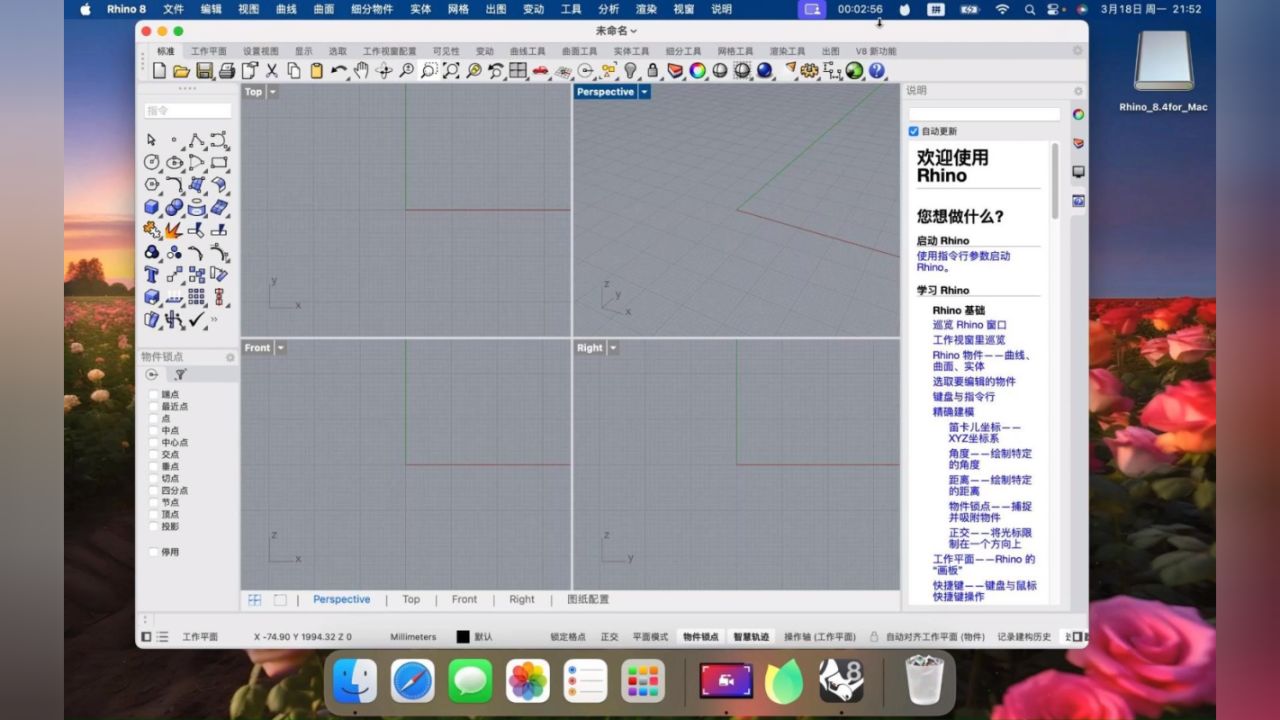The image size is (1280, 720).
Task: Toggle 正交 ortho mode in status bar
Action: pos(609,637)
